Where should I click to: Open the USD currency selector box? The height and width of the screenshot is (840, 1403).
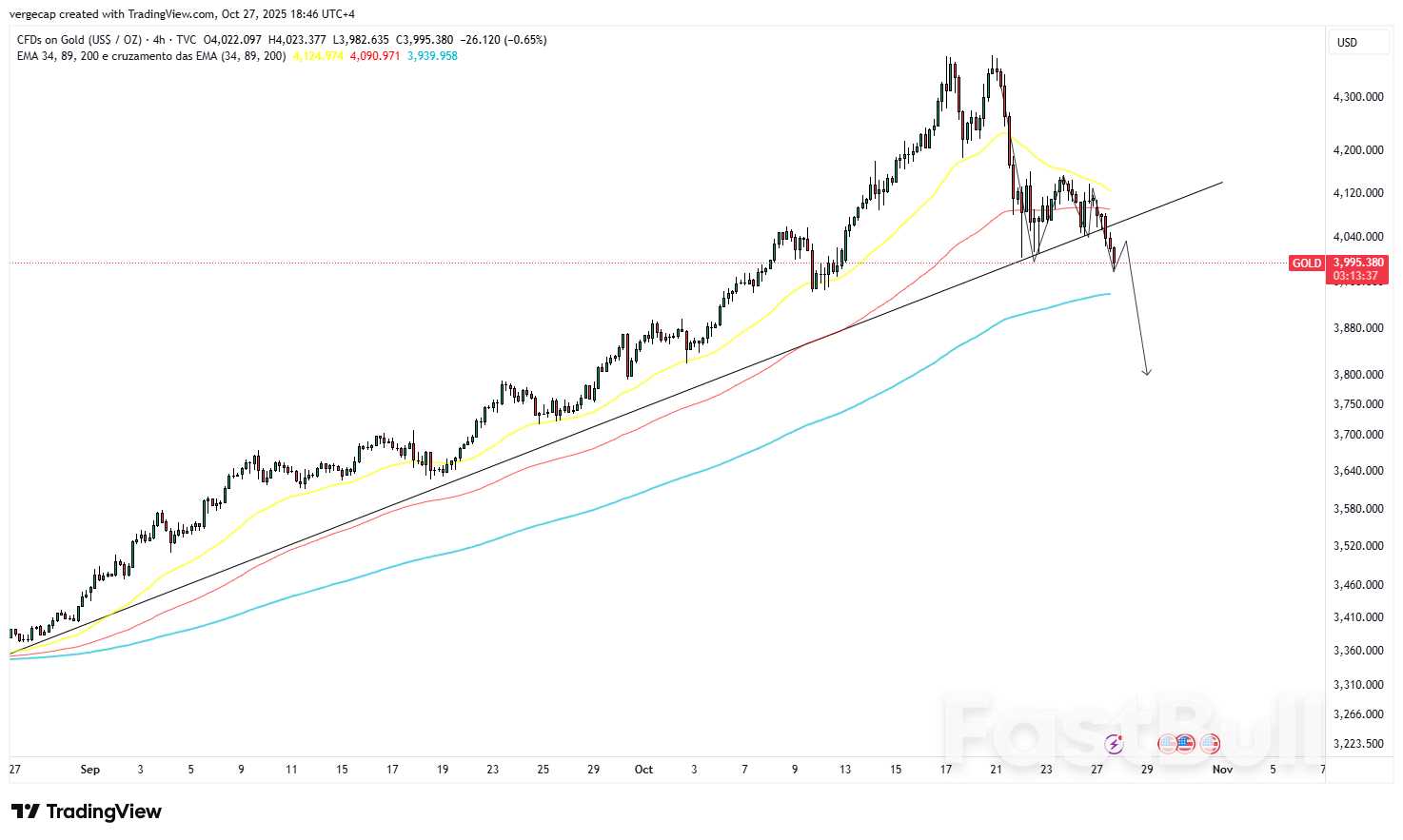[x=1358, y=42]
